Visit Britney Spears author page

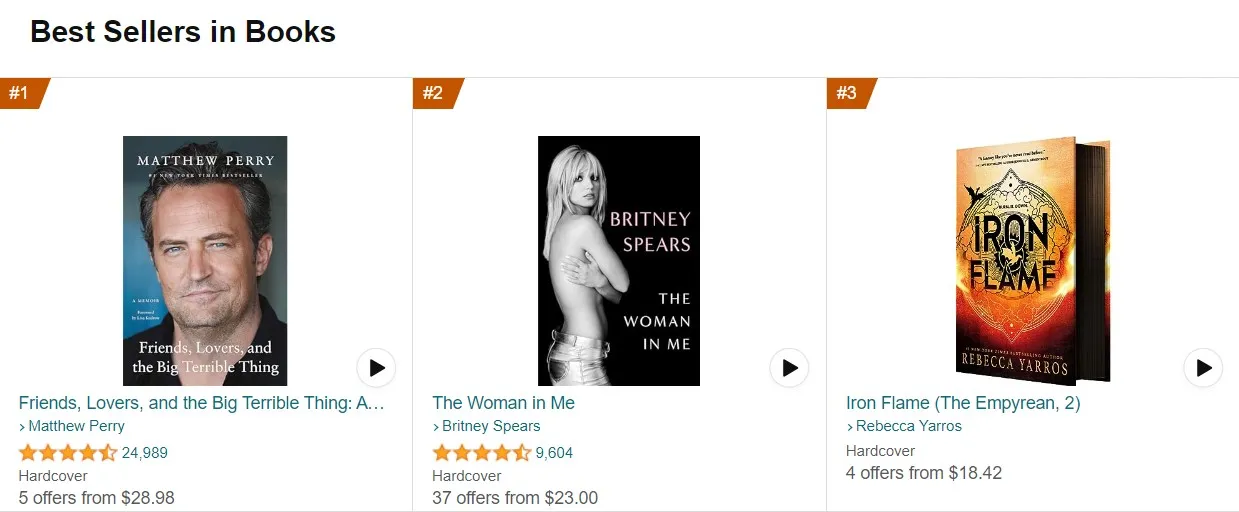pos(491,426)
